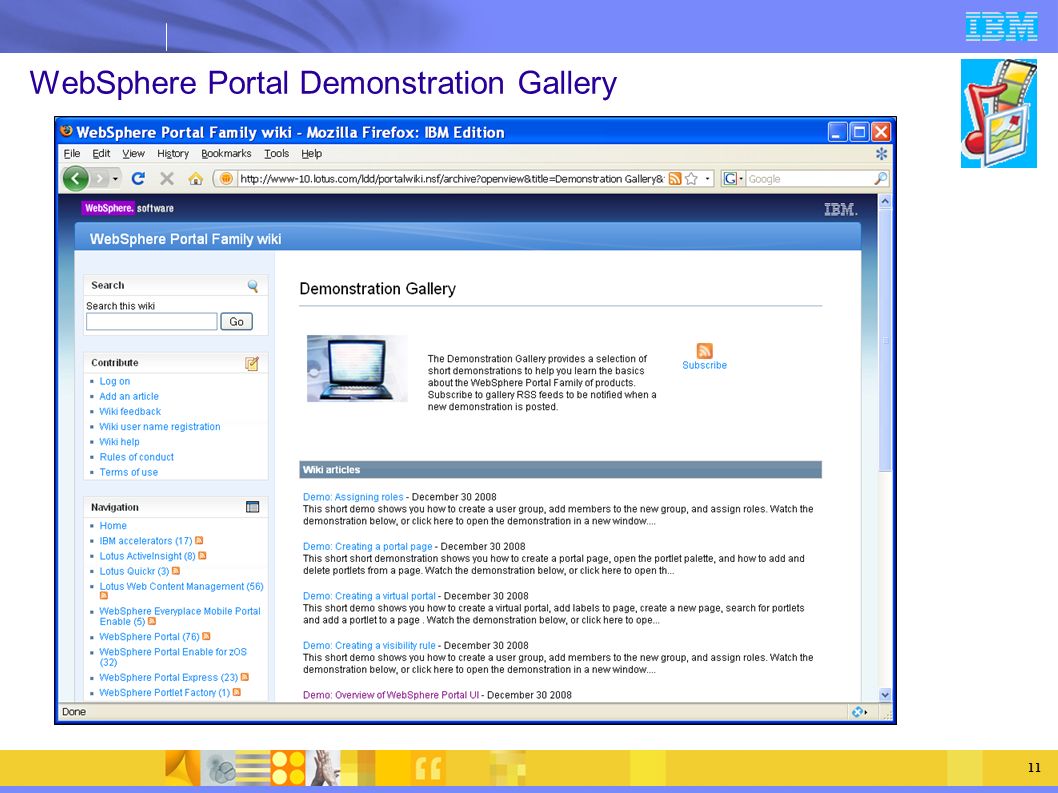
Task: Click the Navigation panel icon
Action: (252, 507)
